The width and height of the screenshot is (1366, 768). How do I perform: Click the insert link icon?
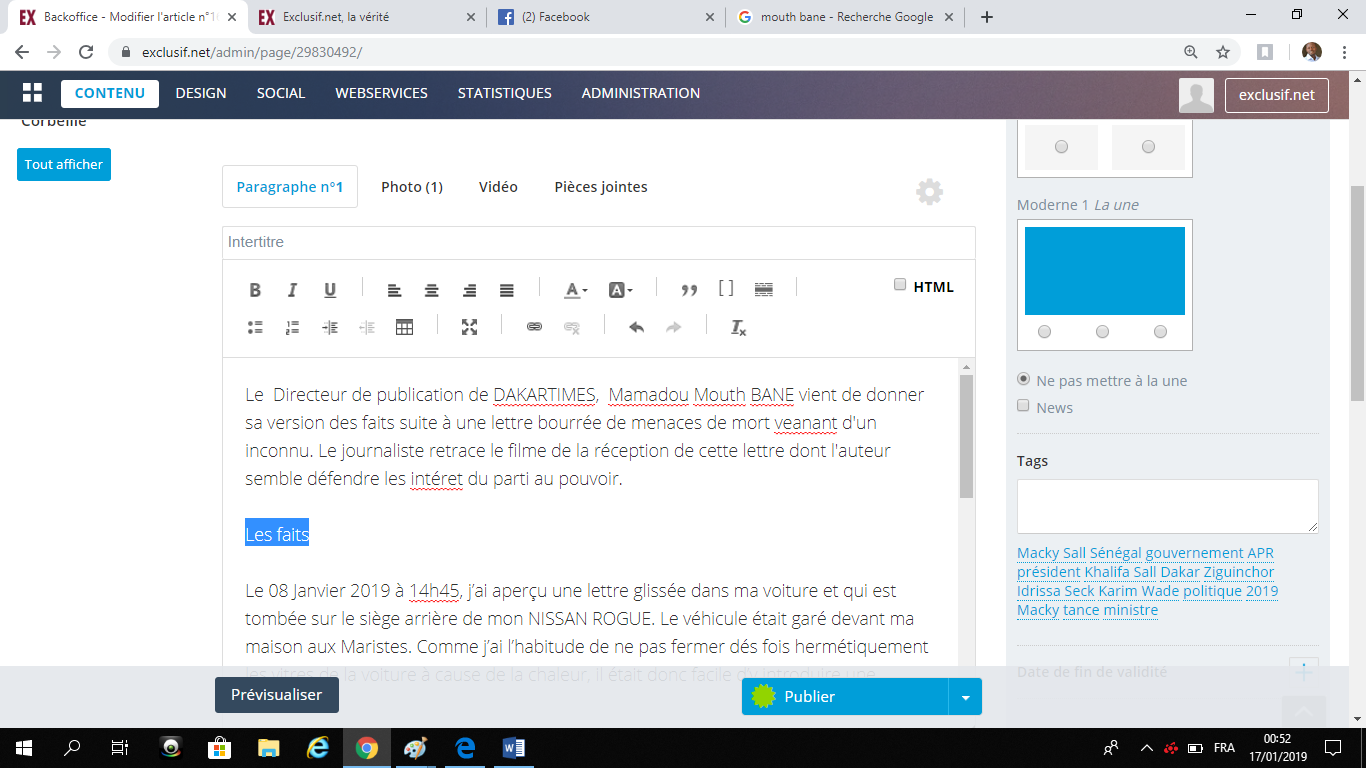tap(534, 327)
